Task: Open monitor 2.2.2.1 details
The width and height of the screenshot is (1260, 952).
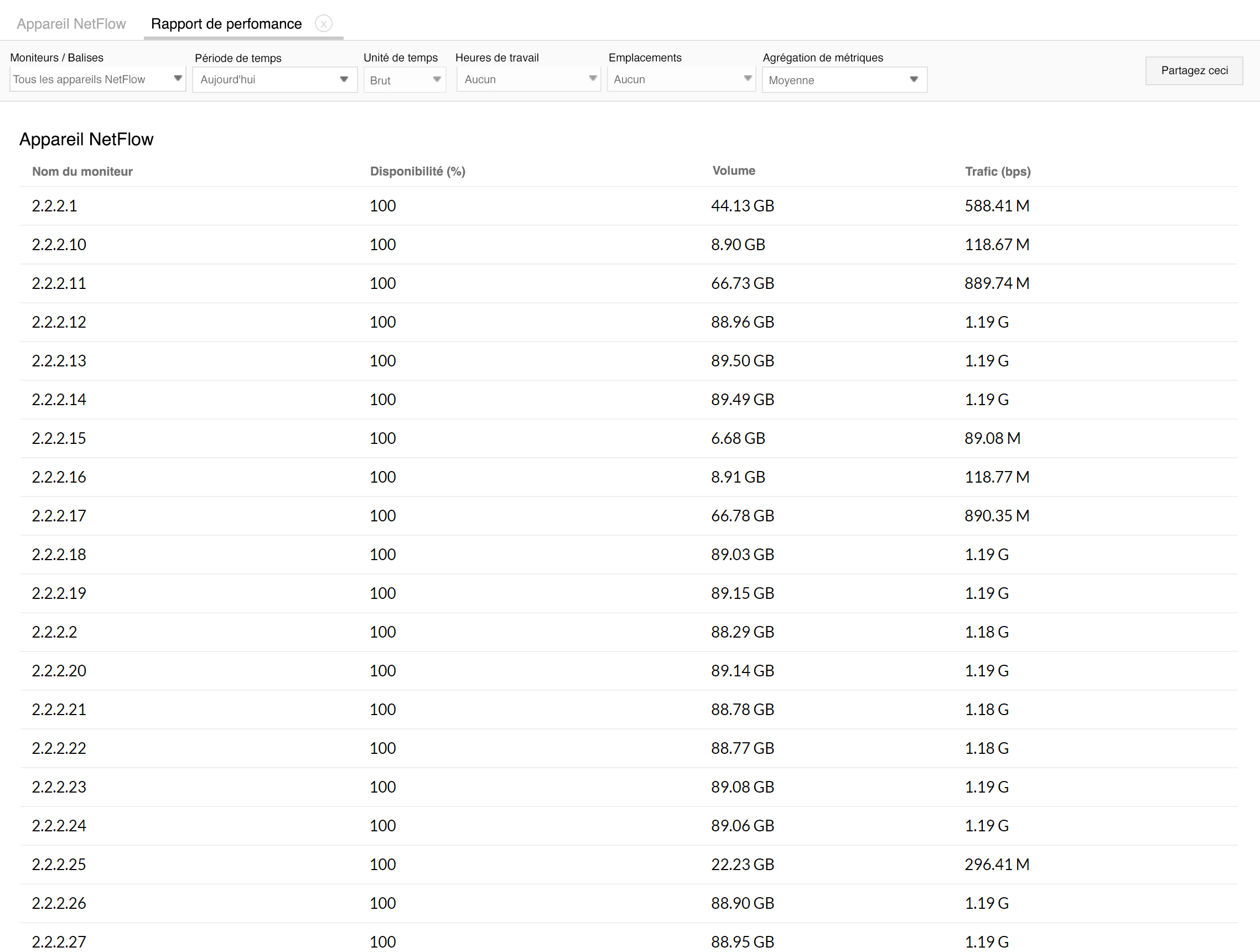Action: (54, 206)
